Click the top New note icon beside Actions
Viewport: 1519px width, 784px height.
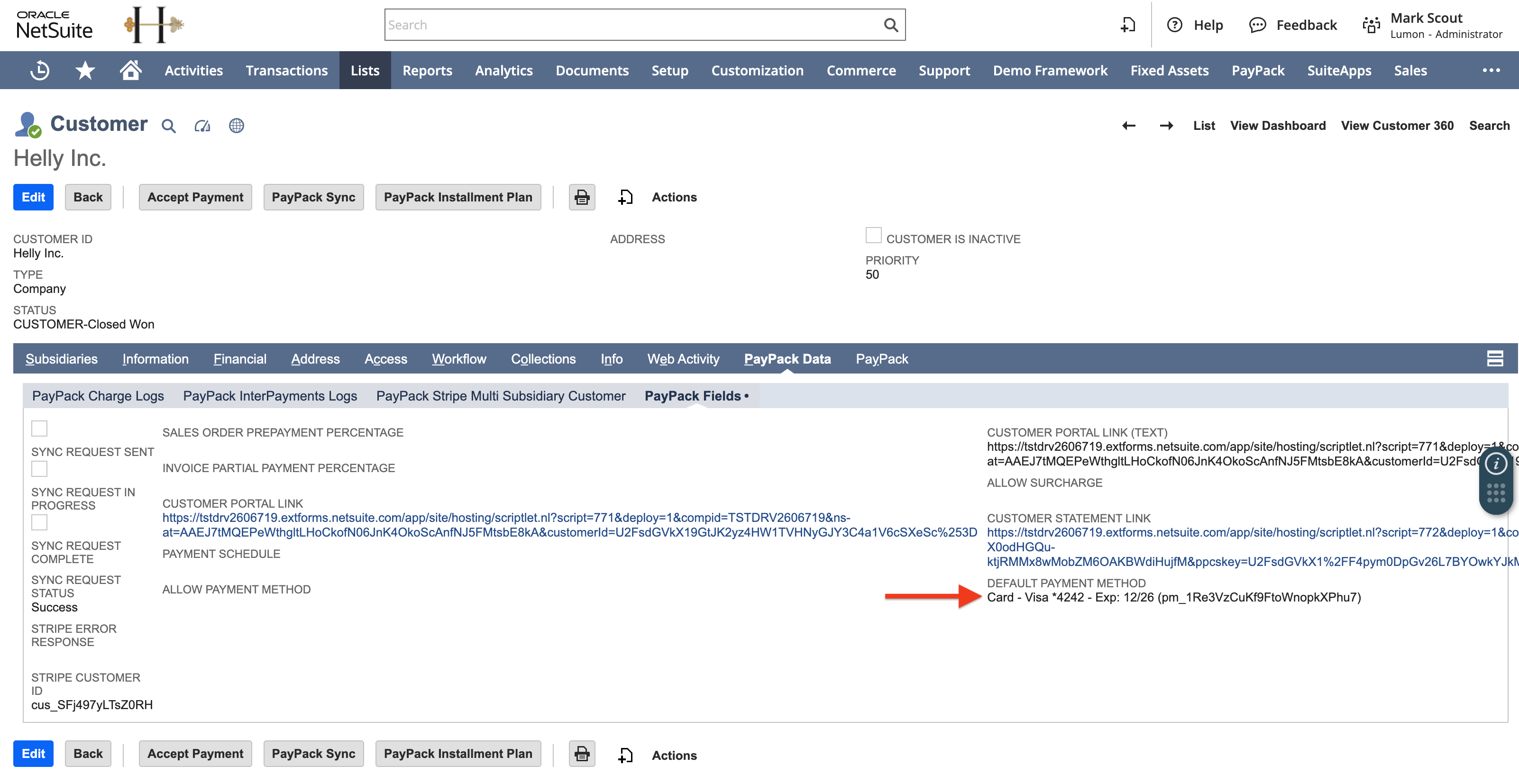click(x=625, y=197)
